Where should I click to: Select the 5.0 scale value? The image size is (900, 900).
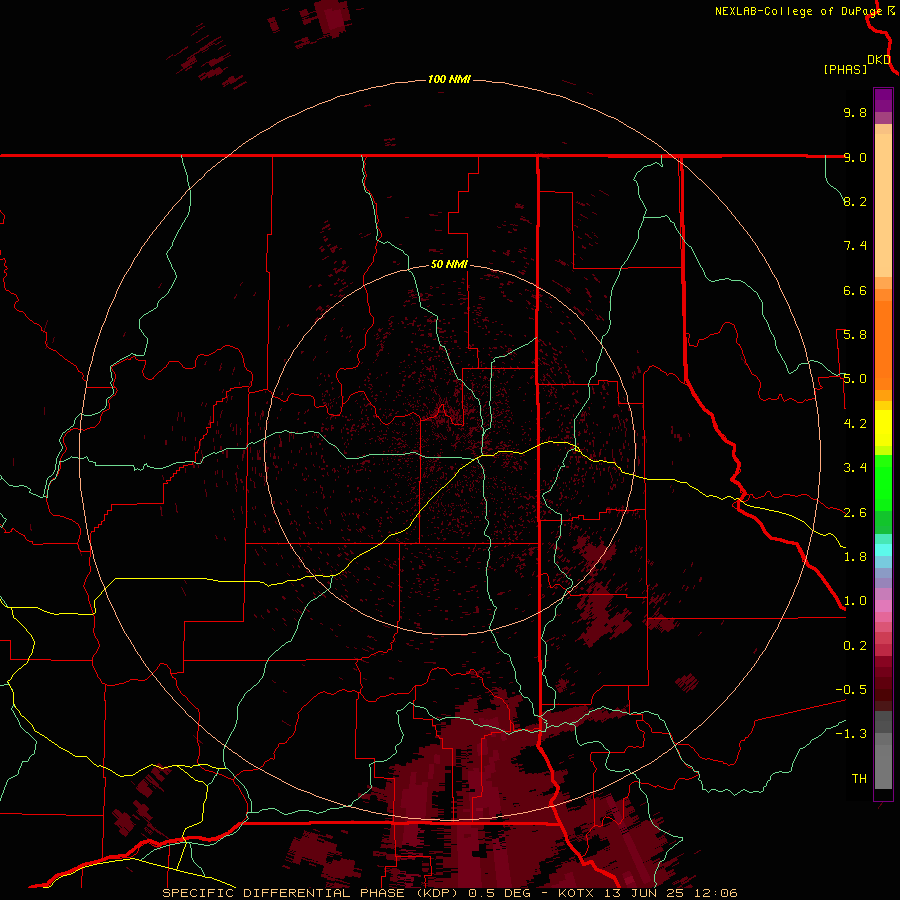tap(855, 379)
